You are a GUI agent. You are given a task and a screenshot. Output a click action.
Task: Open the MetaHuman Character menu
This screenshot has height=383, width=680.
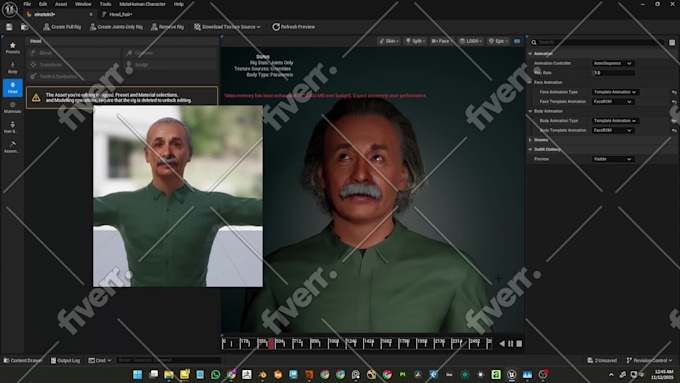click(x=142, y=4)
